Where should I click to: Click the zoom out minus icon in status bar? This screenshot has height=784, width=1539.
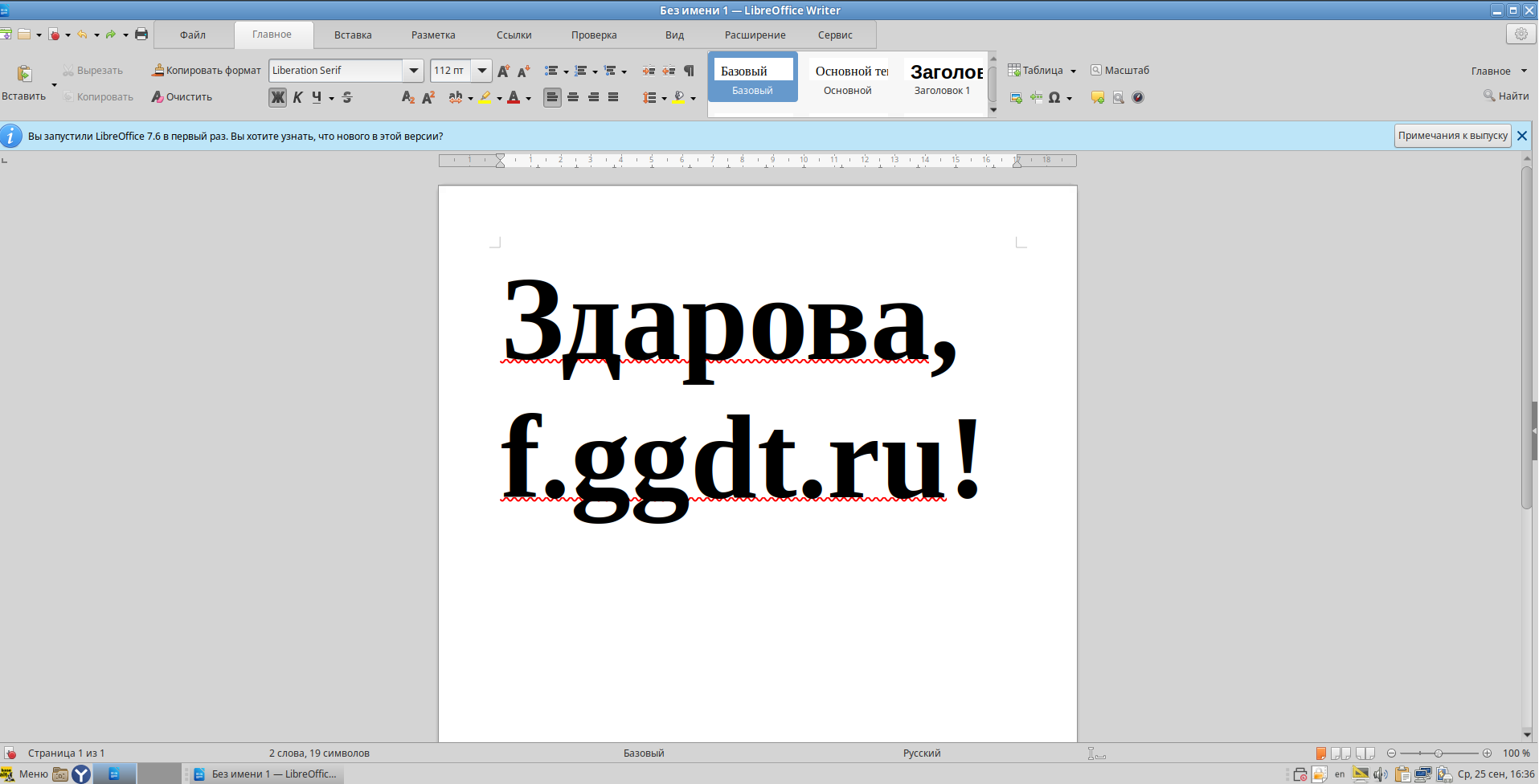(x=1391, y=753)
